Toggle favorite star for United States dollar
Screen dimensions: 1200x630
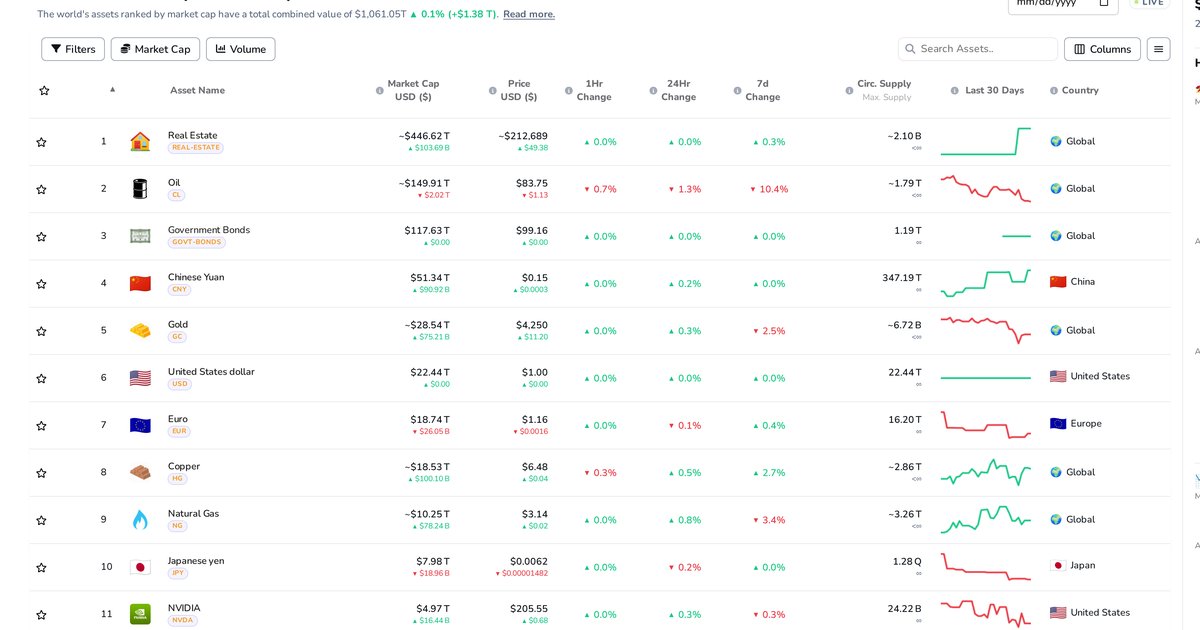click(x=41, y=379)
